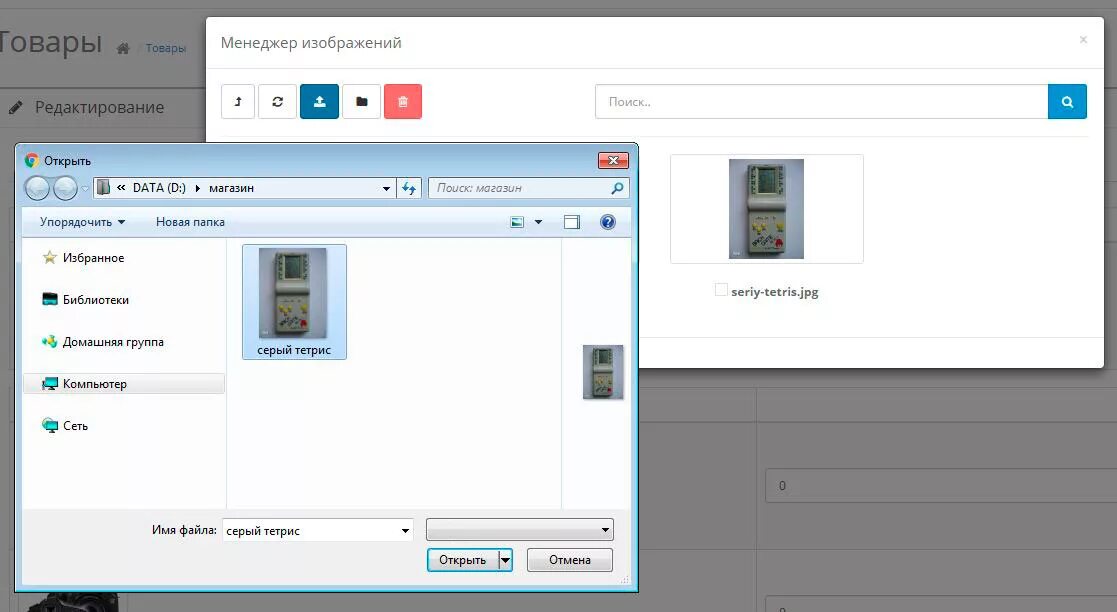Go to parent folder in image manager
Screen dimensions: 1117x612
(x=238, y=101)
